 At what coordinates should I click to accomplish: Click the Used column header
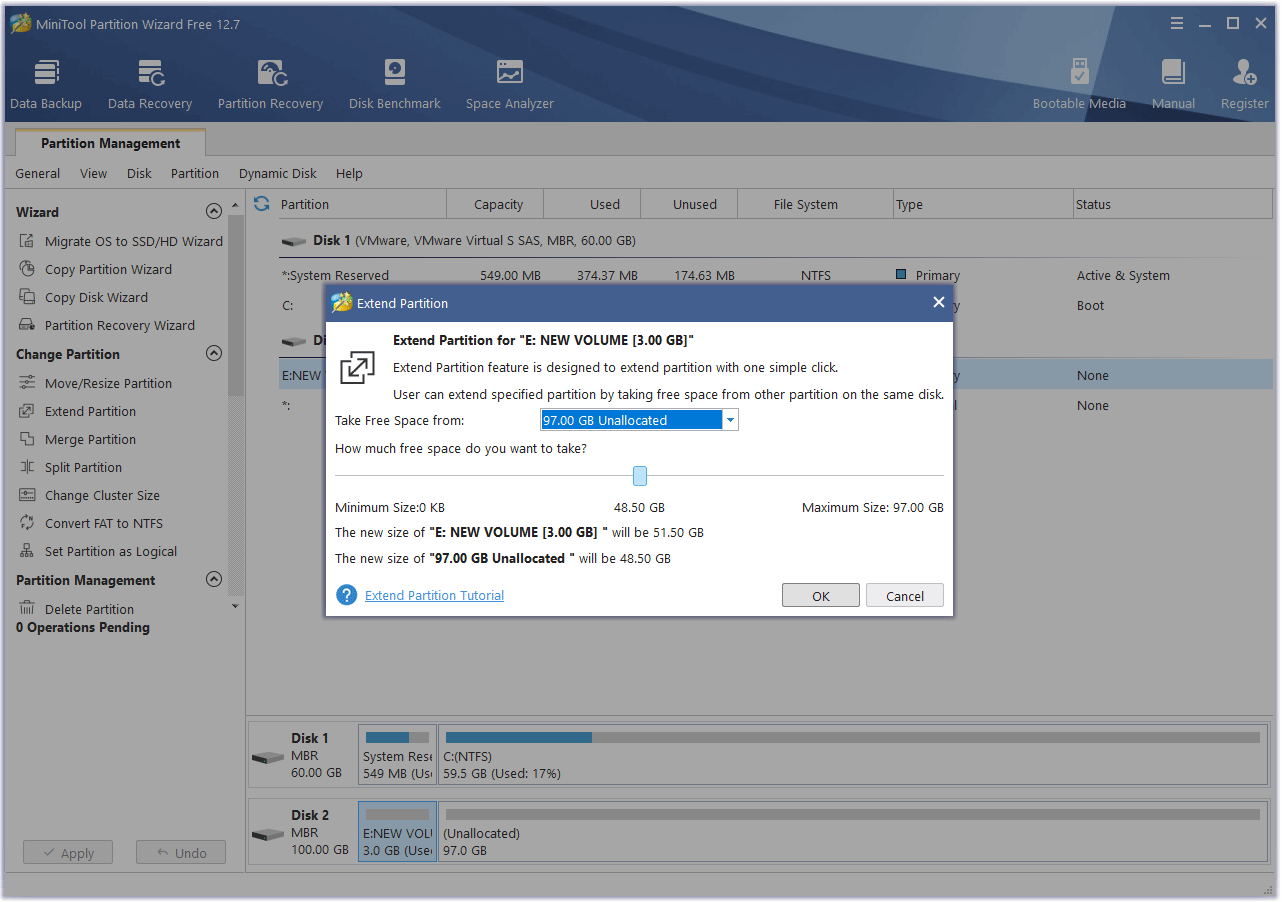point(592,204)
